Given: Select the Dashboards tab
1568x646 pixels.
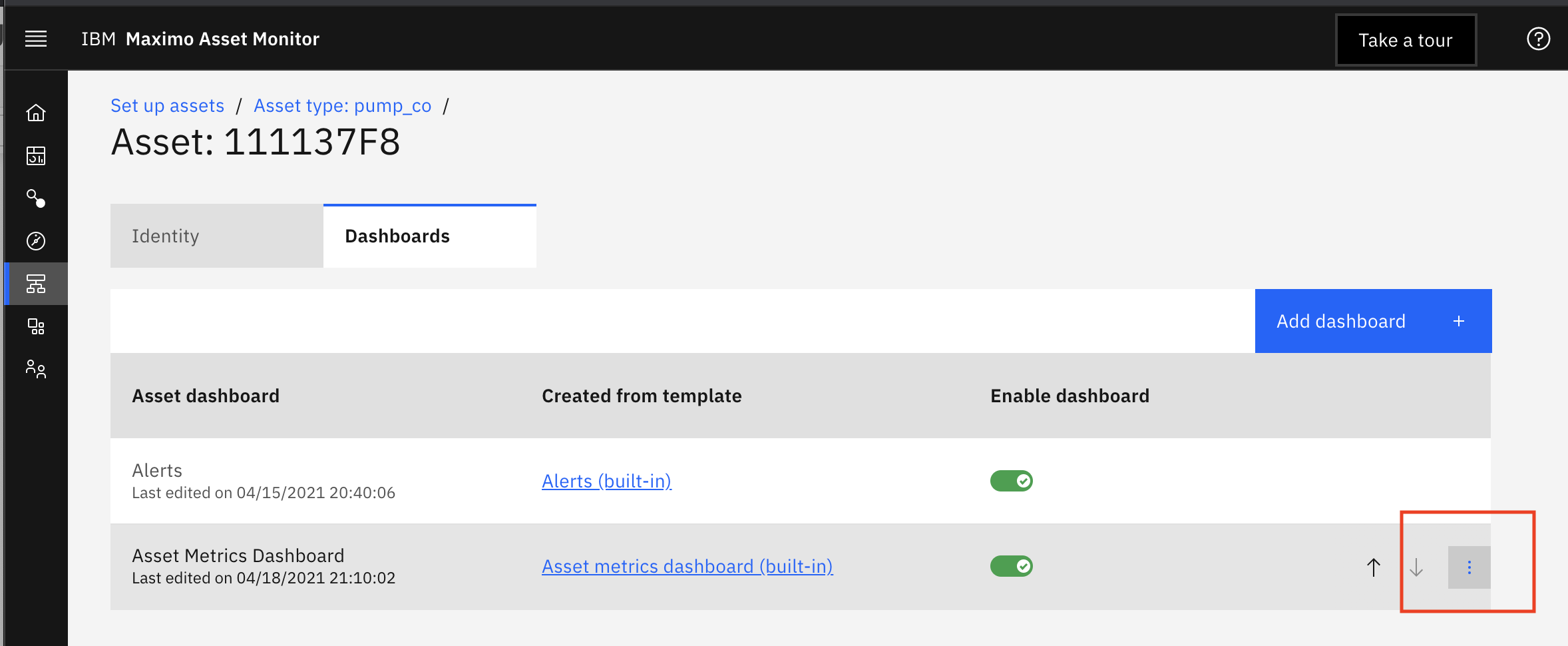Looking at the screenshot, I should click(430, 236).
